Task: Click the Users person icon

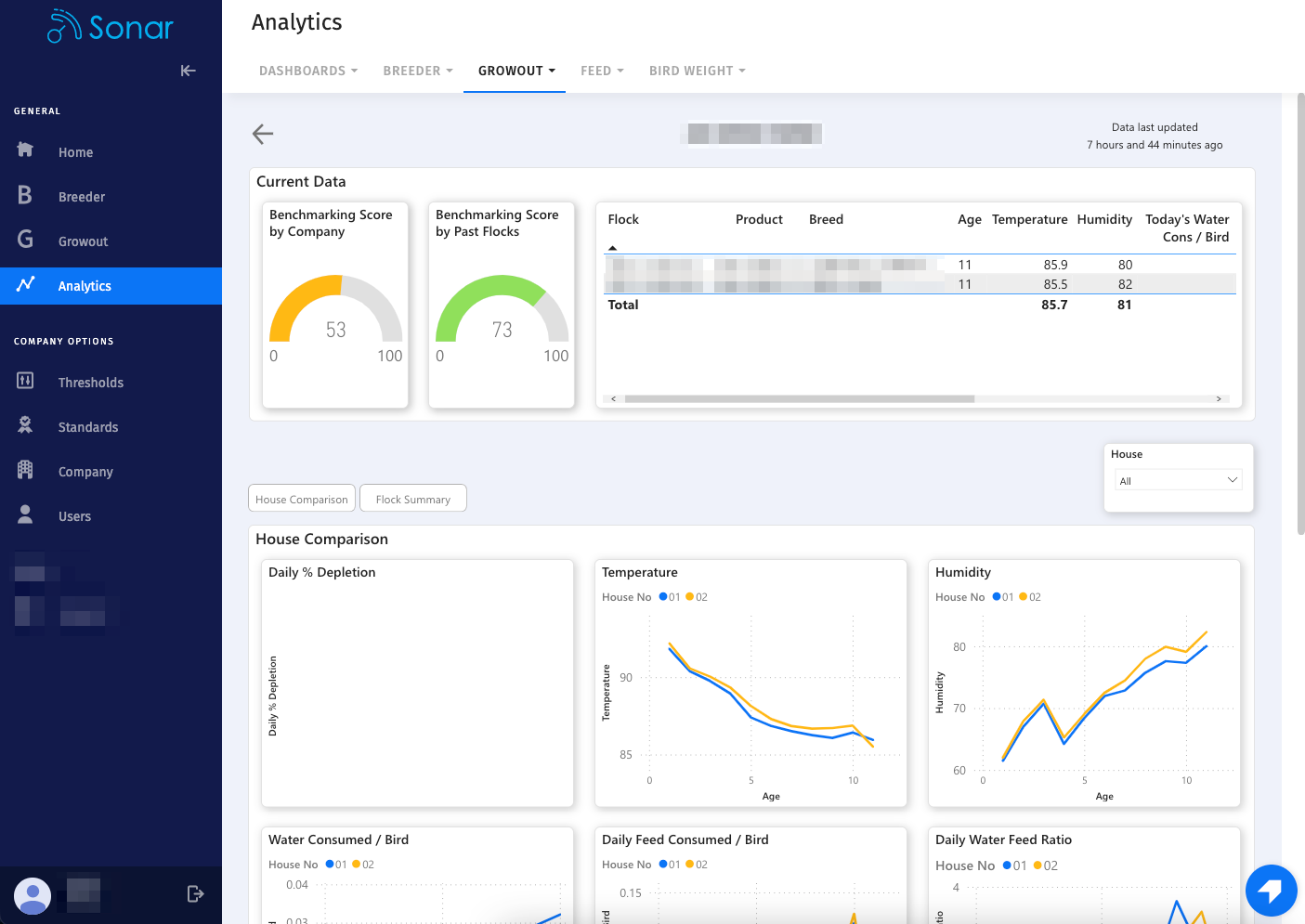Action: [x=25, y=514]
